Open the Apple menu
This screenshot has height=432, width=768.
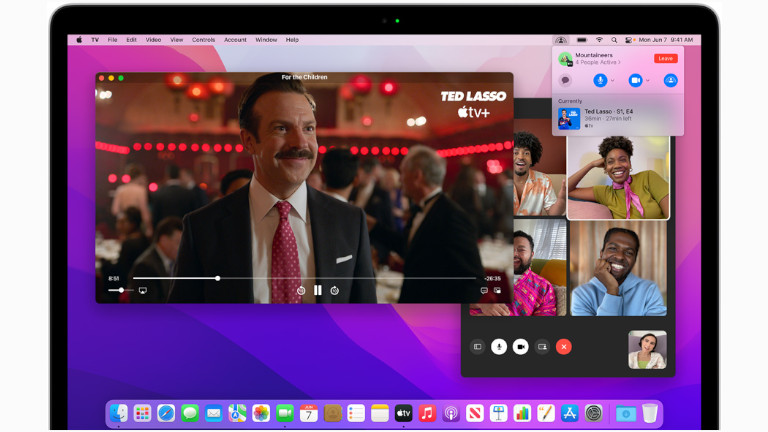79,40
